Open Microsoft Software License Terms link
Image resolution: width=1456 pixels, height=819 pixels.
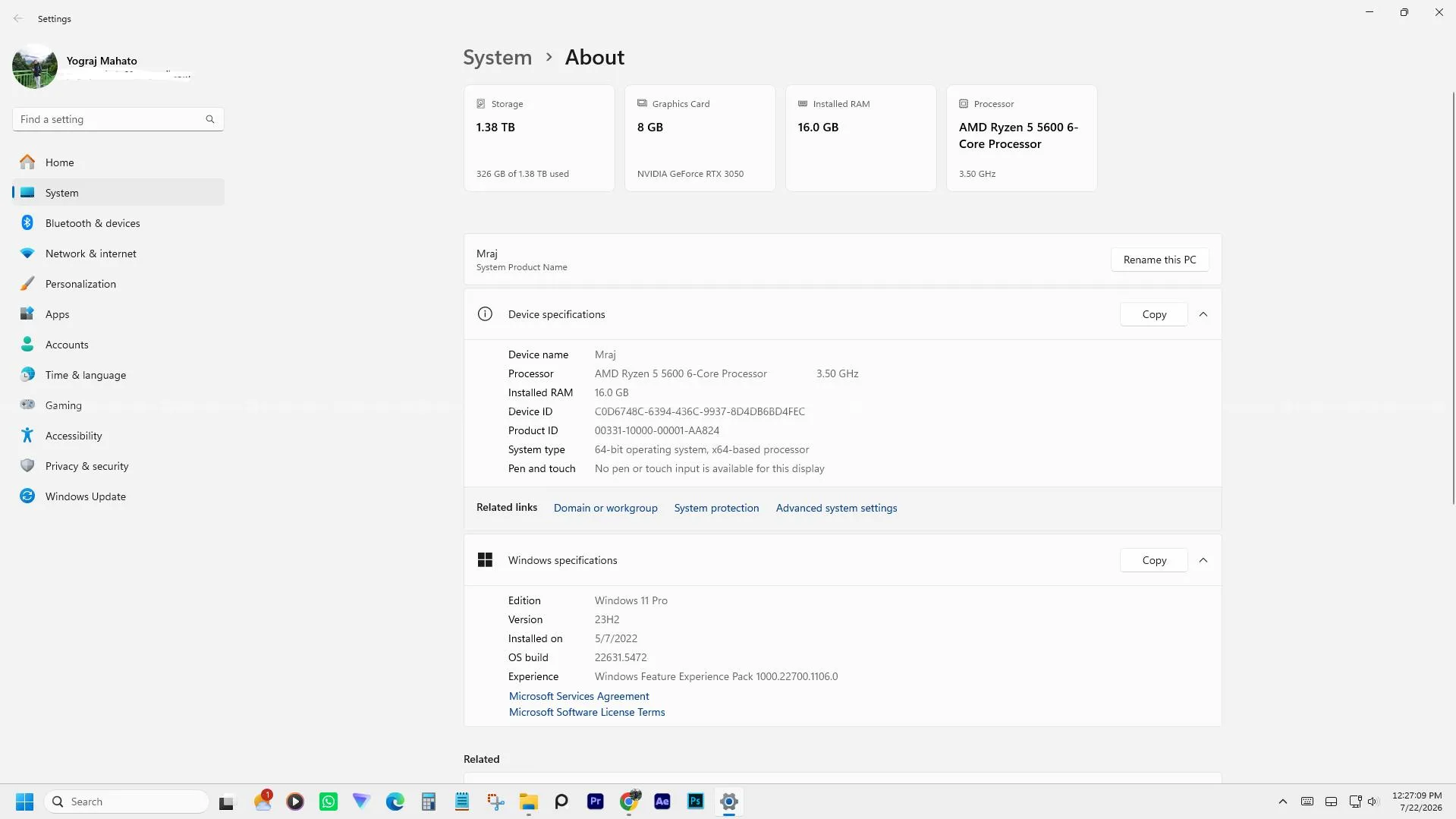pos(586,712)
